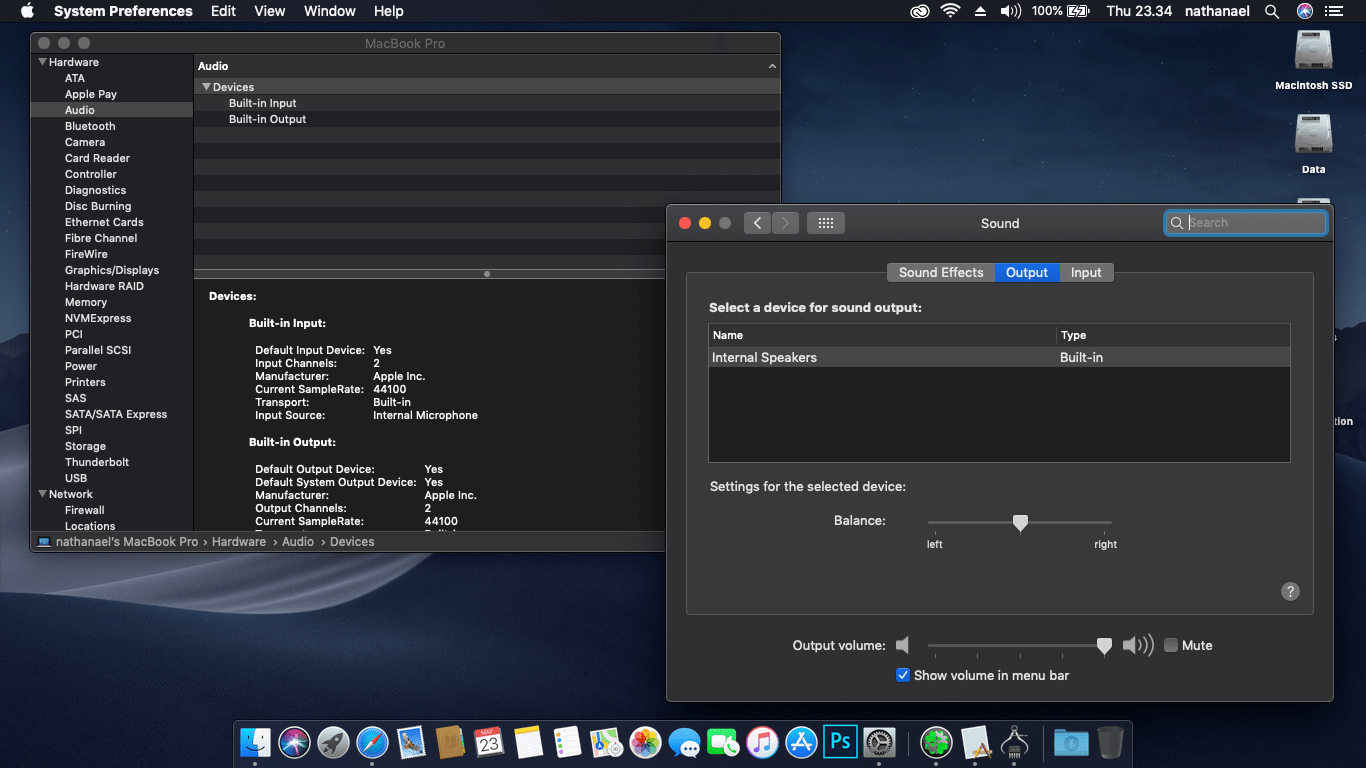Open the App Store from the Dock
This screenshot has width=1366, height=768.
(801, 742)
